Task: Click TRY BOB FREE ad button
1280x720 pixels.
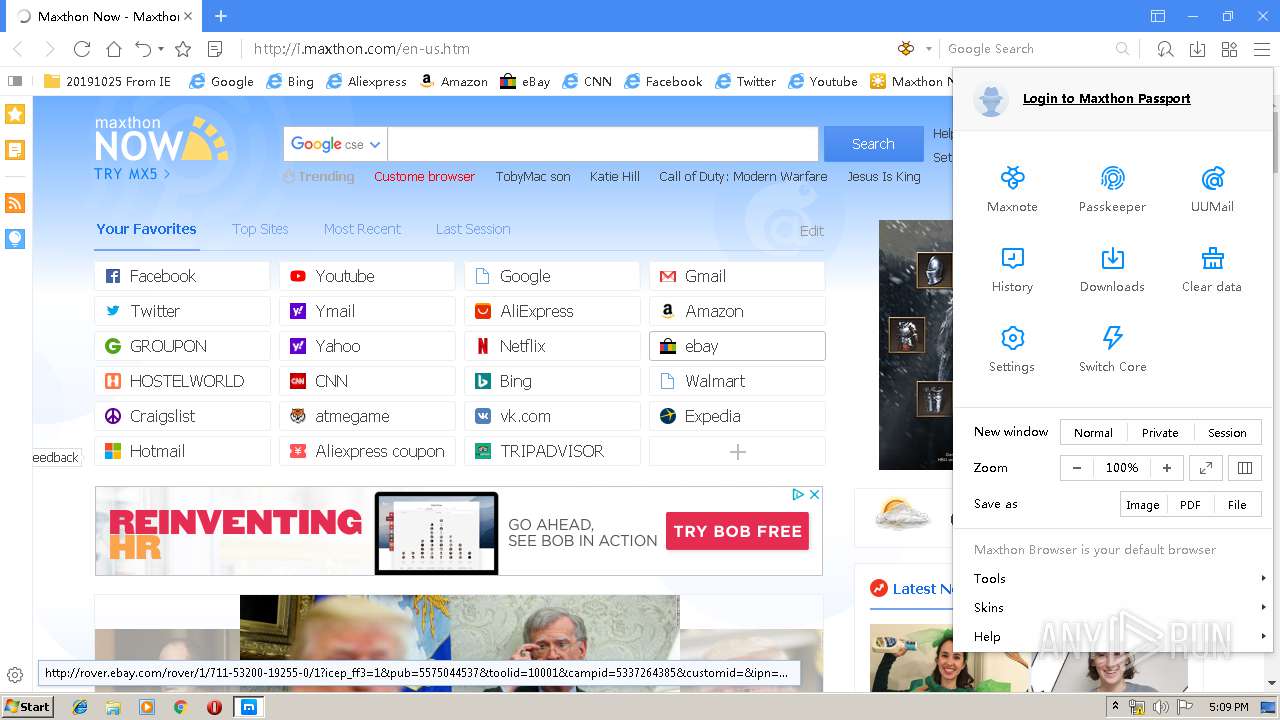Action: tap(737, 532)
